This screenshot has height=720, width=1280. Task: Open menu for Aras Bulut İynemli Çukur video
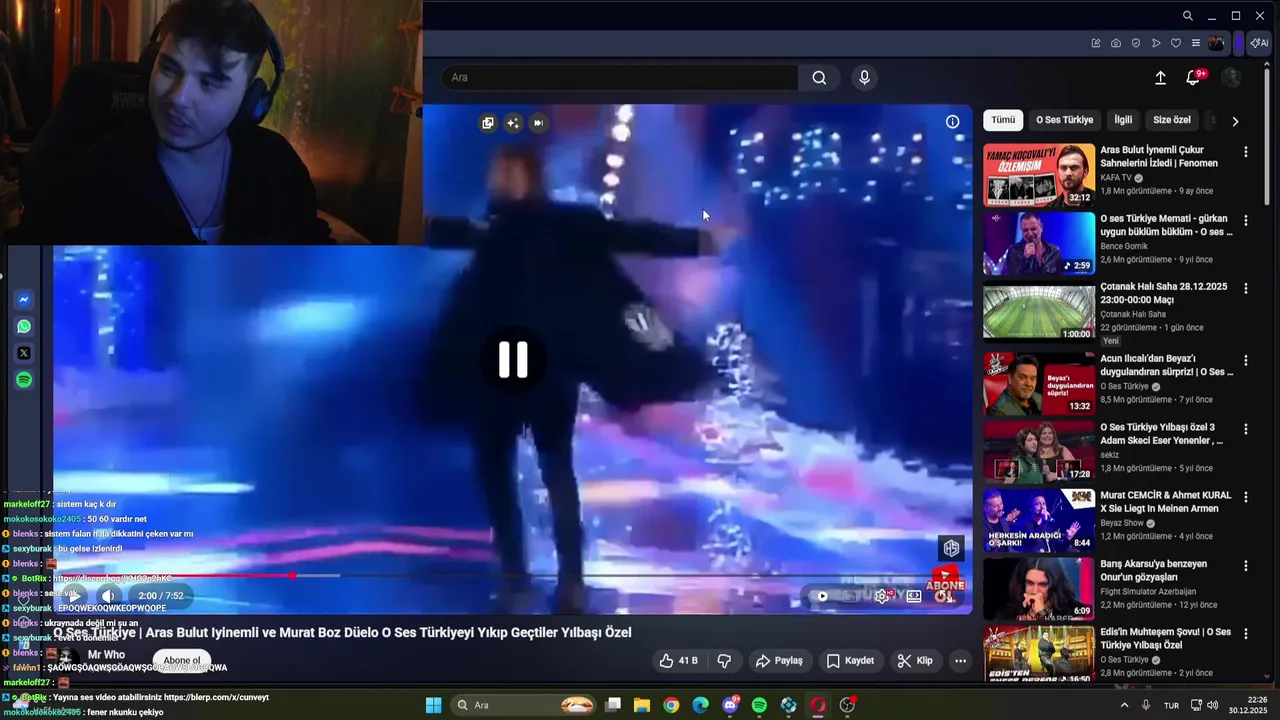[1246, 152]
